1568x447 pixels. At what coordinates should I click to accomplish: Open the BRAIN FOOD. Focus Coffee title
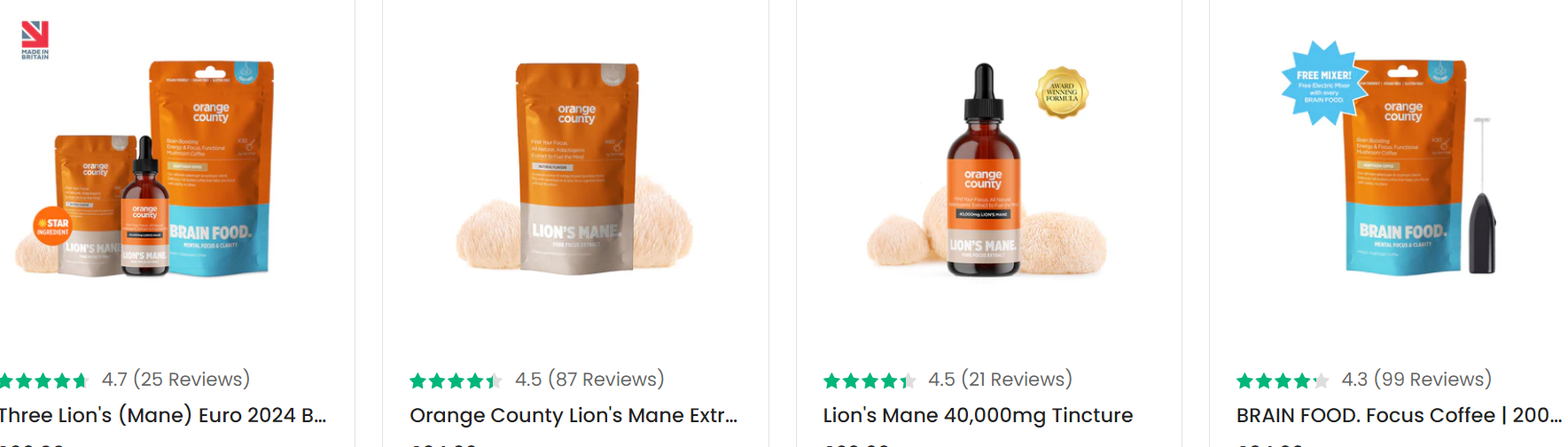pos(1399,415)
